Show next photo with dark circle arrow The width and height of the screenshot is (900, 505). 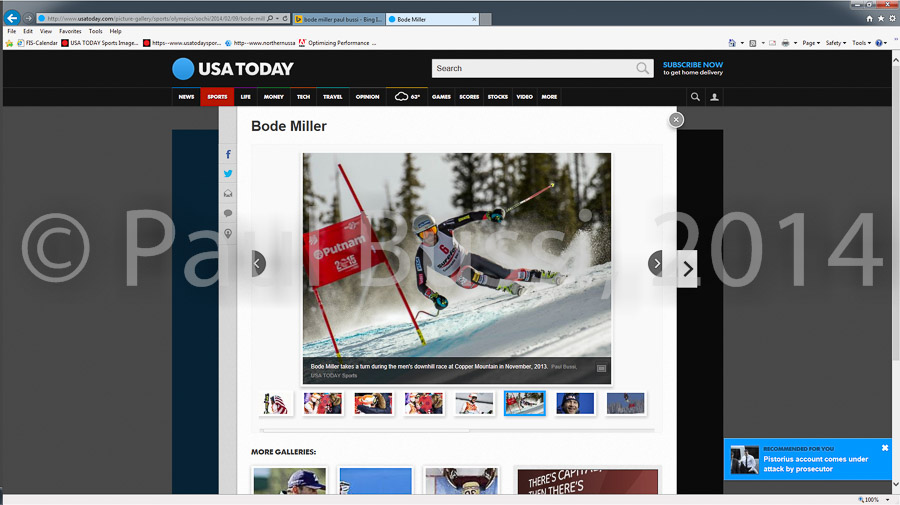coord(656,263)
